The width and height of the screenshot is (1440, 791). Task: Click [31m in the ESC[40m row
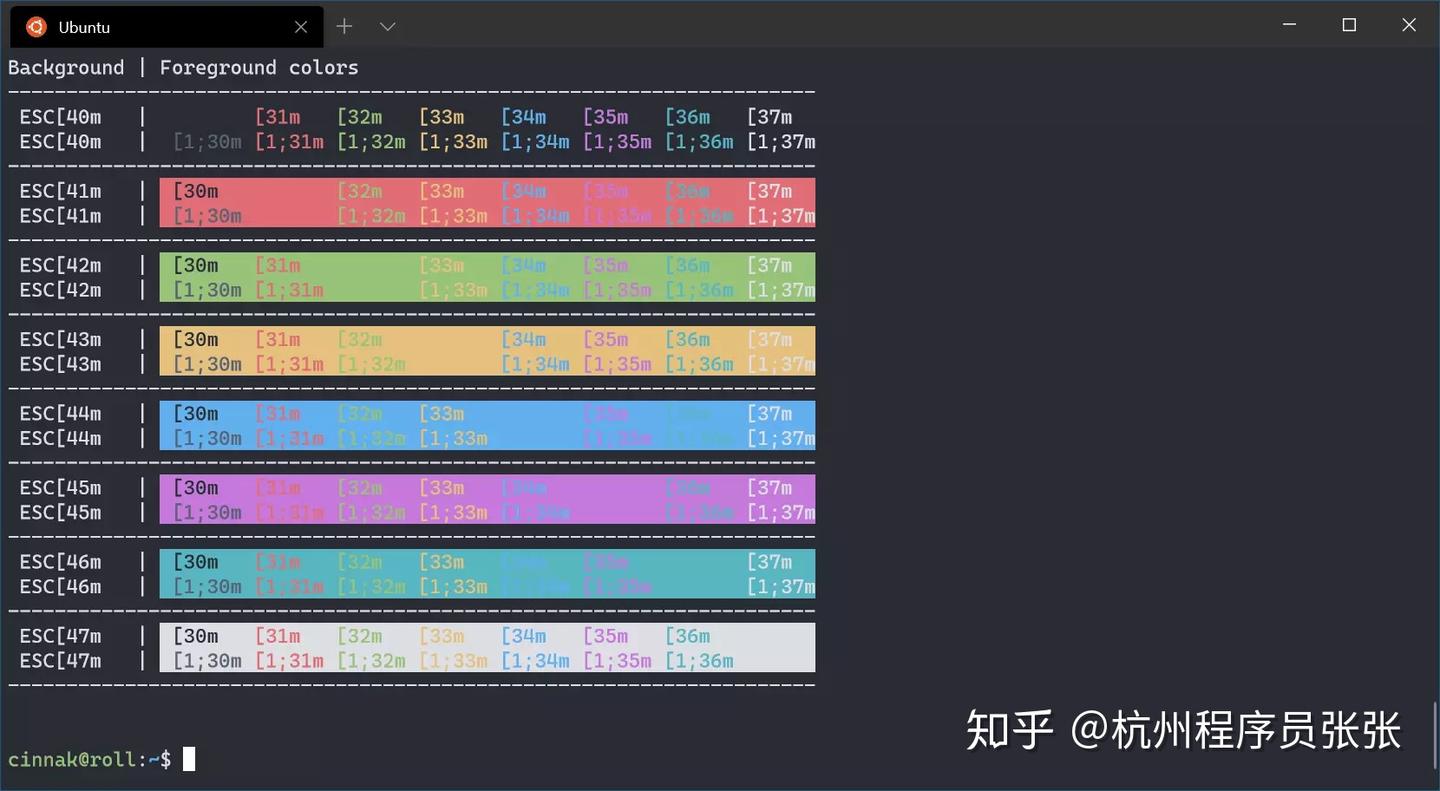tap(277, 117)
